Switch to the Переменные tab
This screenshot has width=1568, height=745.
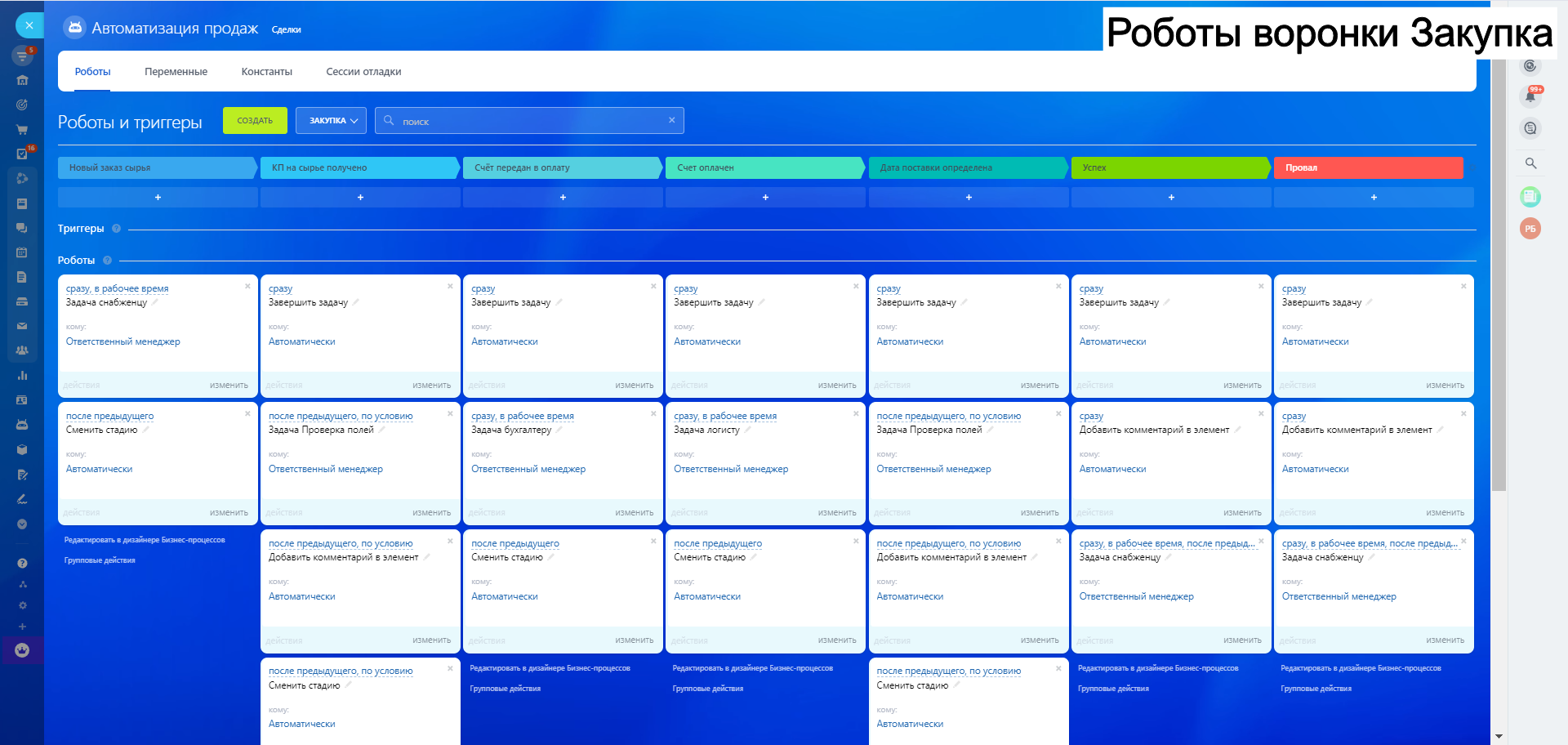click(176, 72)
